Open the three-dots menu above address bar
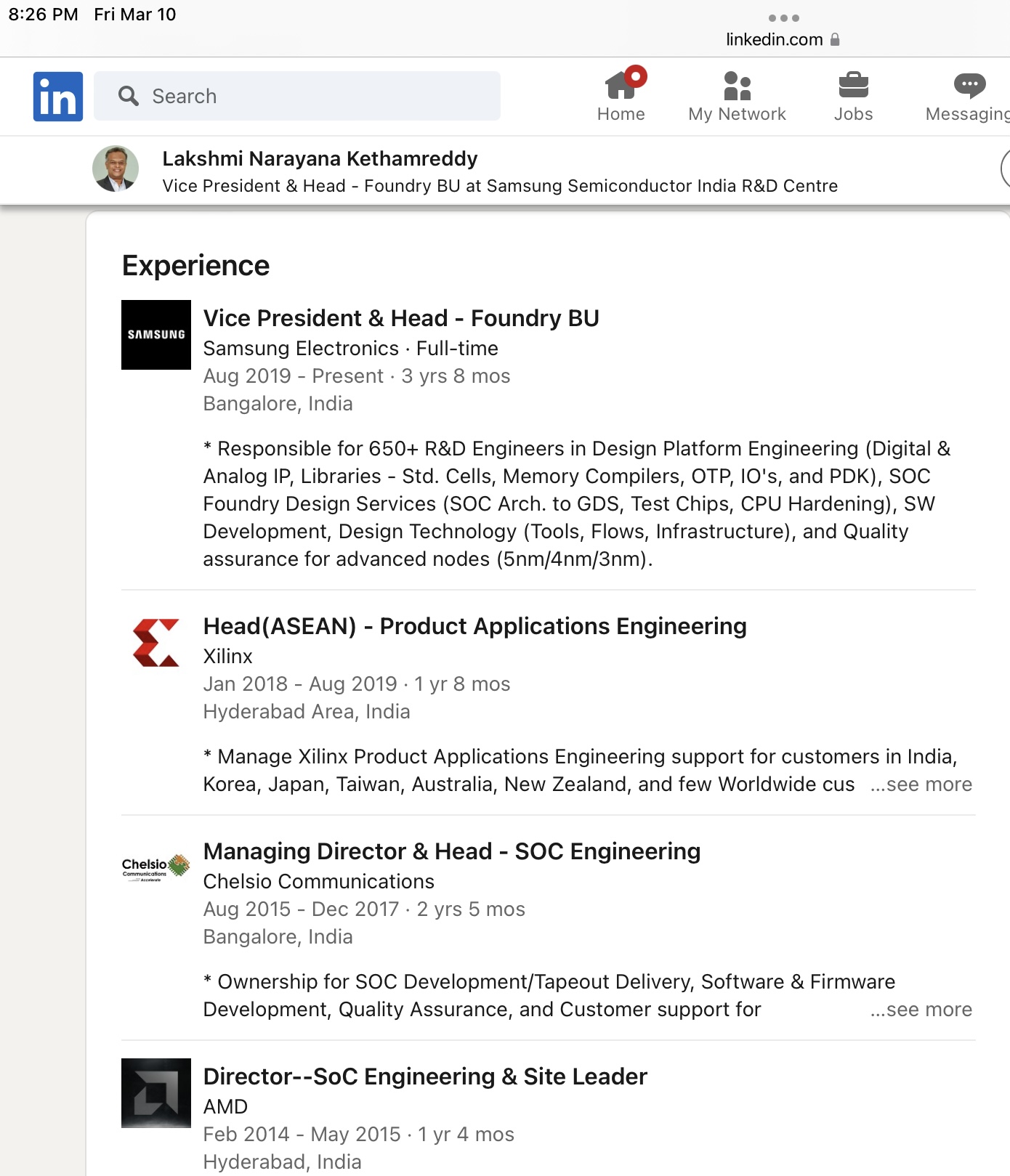The image size is (1010, 1176). (784, 18)
